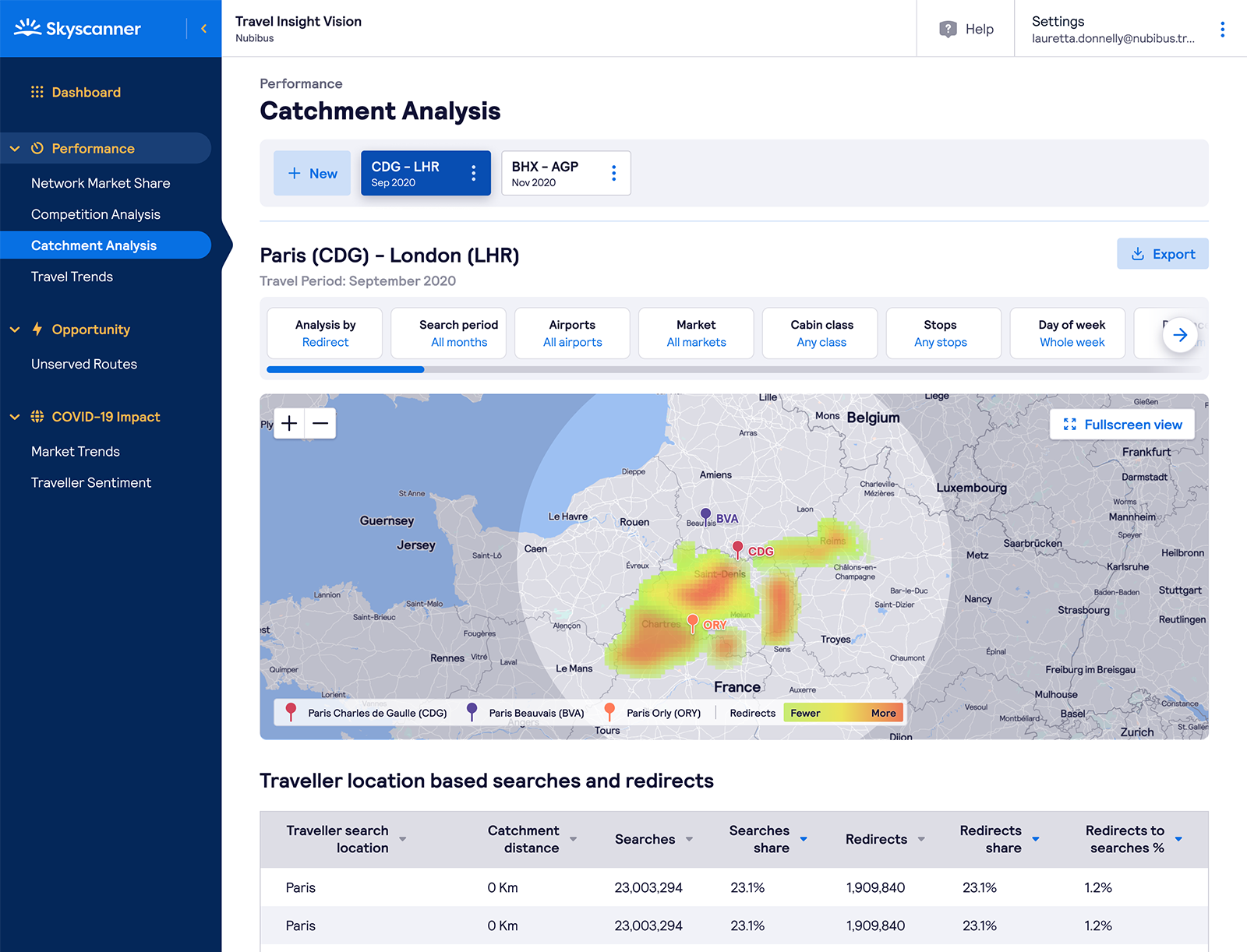The height and width of the screenshot is (952, 1247).
Task: Select Catchment Analysis in sidebar
Action: pyautogui.click(x=105, y=245)
